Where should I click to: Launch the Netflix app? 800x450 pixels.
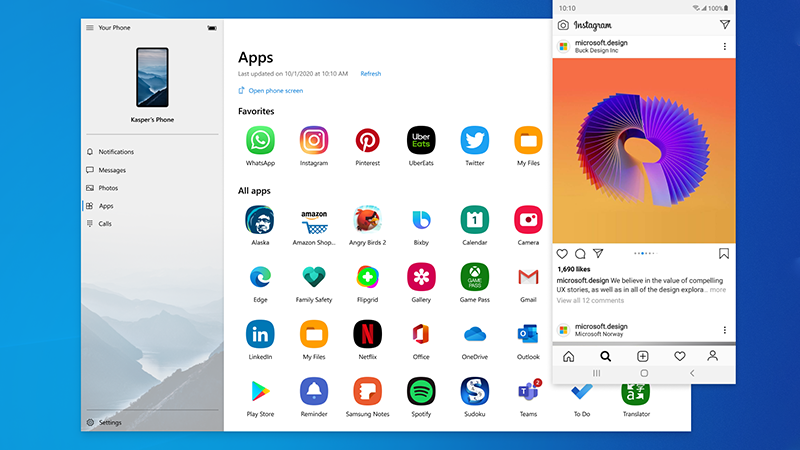(x=367, y=334)
